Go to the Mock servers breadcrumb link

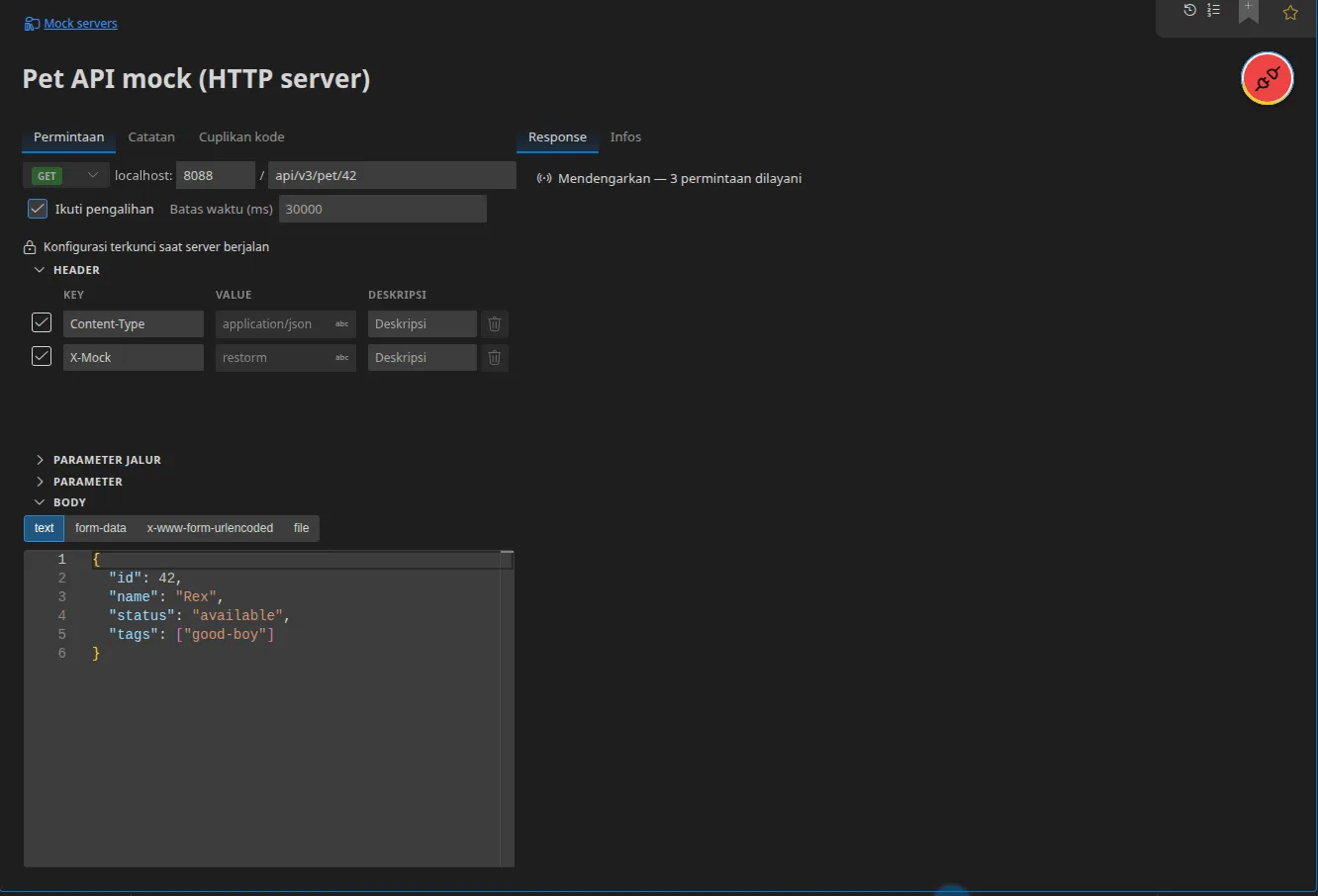80,24
